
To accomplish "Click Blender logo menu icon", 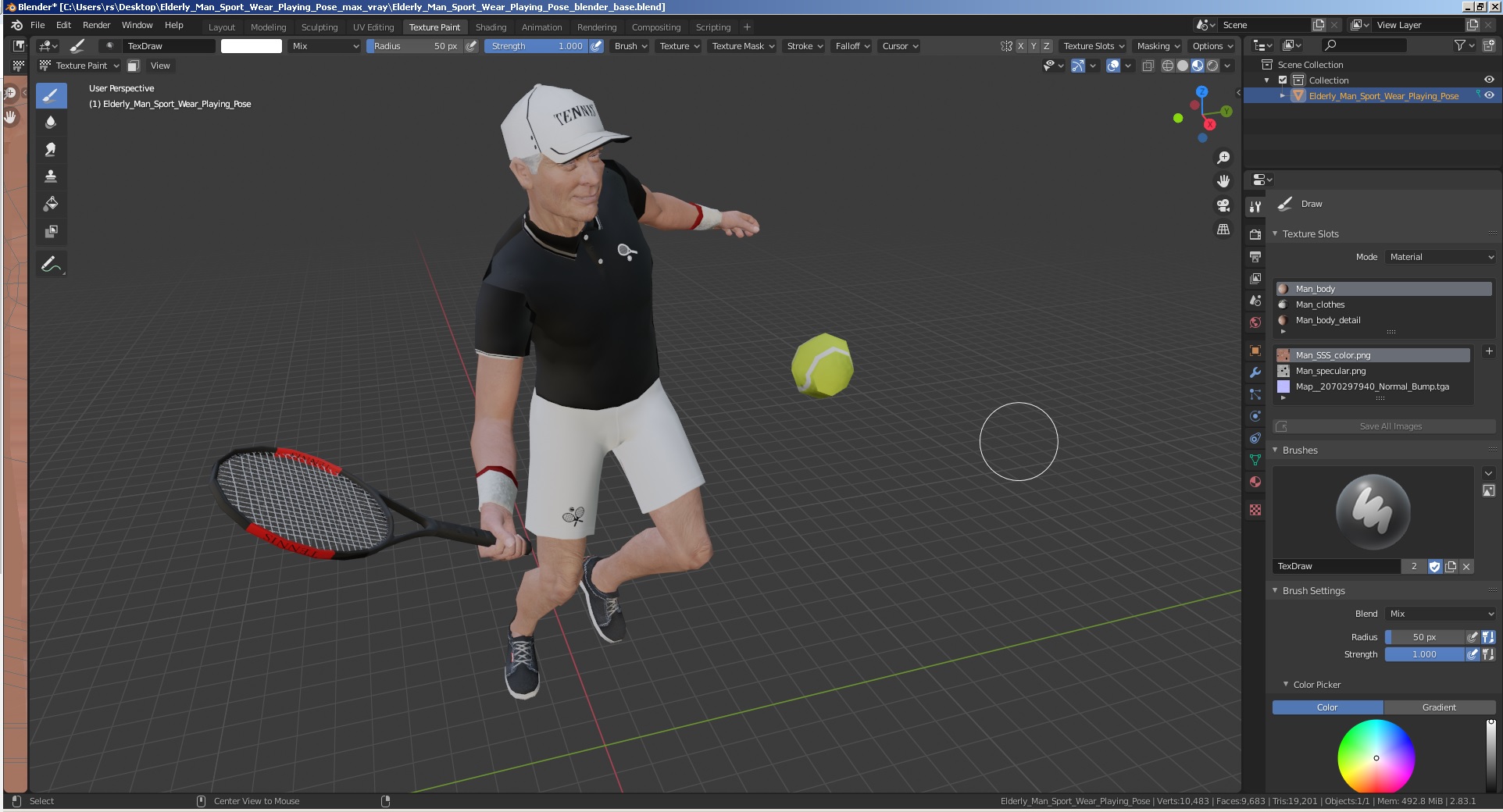I will (x=17, y=25).
